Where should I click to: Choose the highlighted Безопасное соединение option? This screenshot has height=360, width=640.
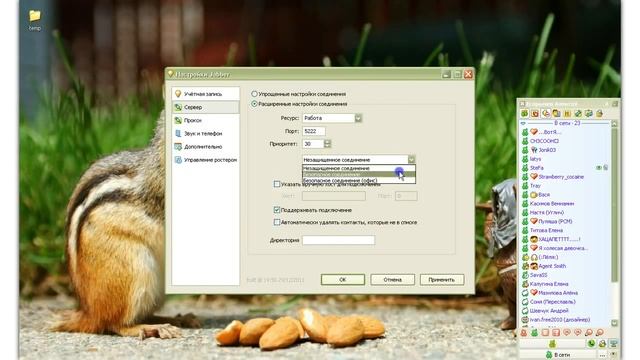pyautogui.click(x=359, y=174)
